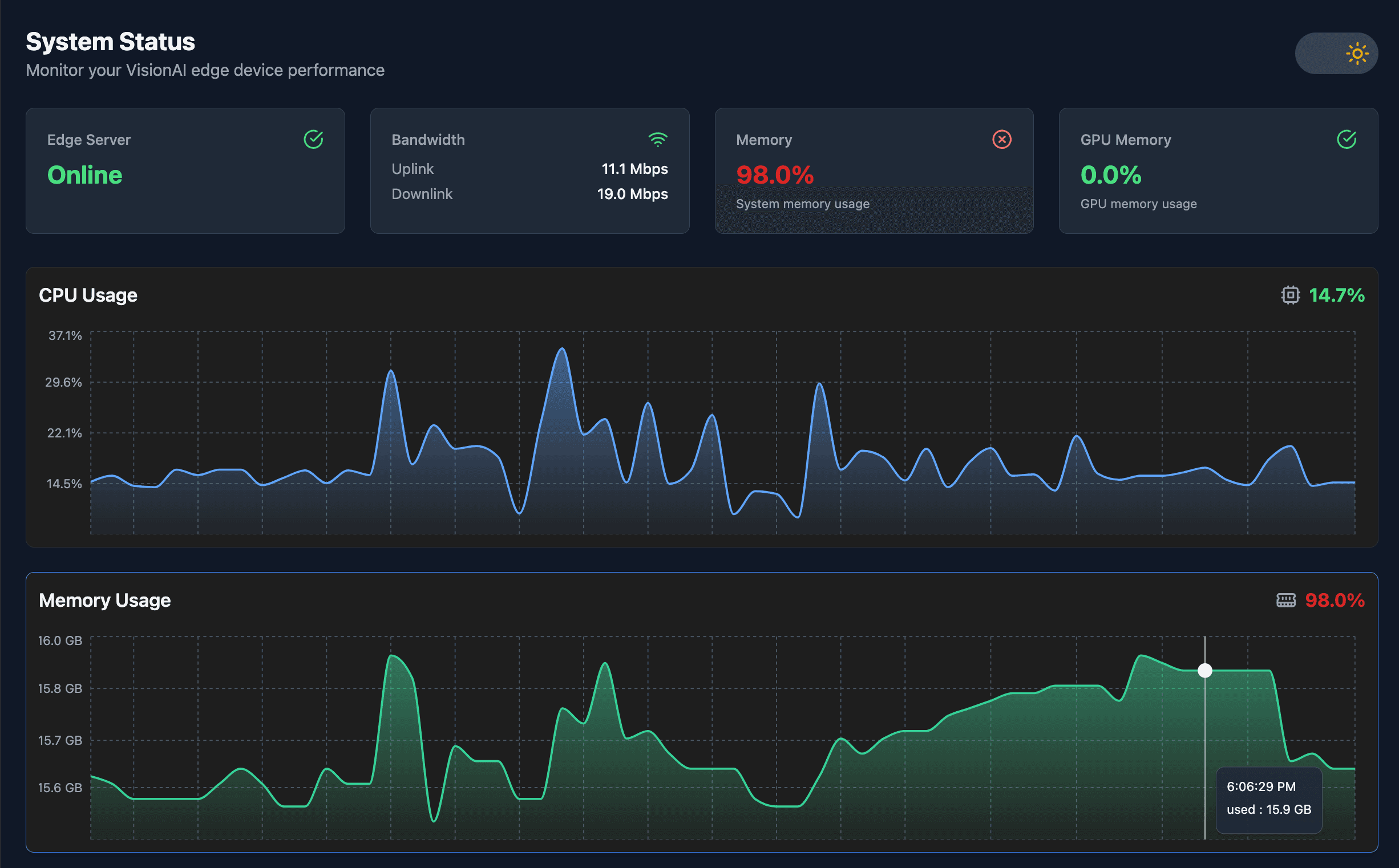Click the Edge Server status checkmark icon
This screenshot has height=868, width=1399.
click(x=313, y=139)
